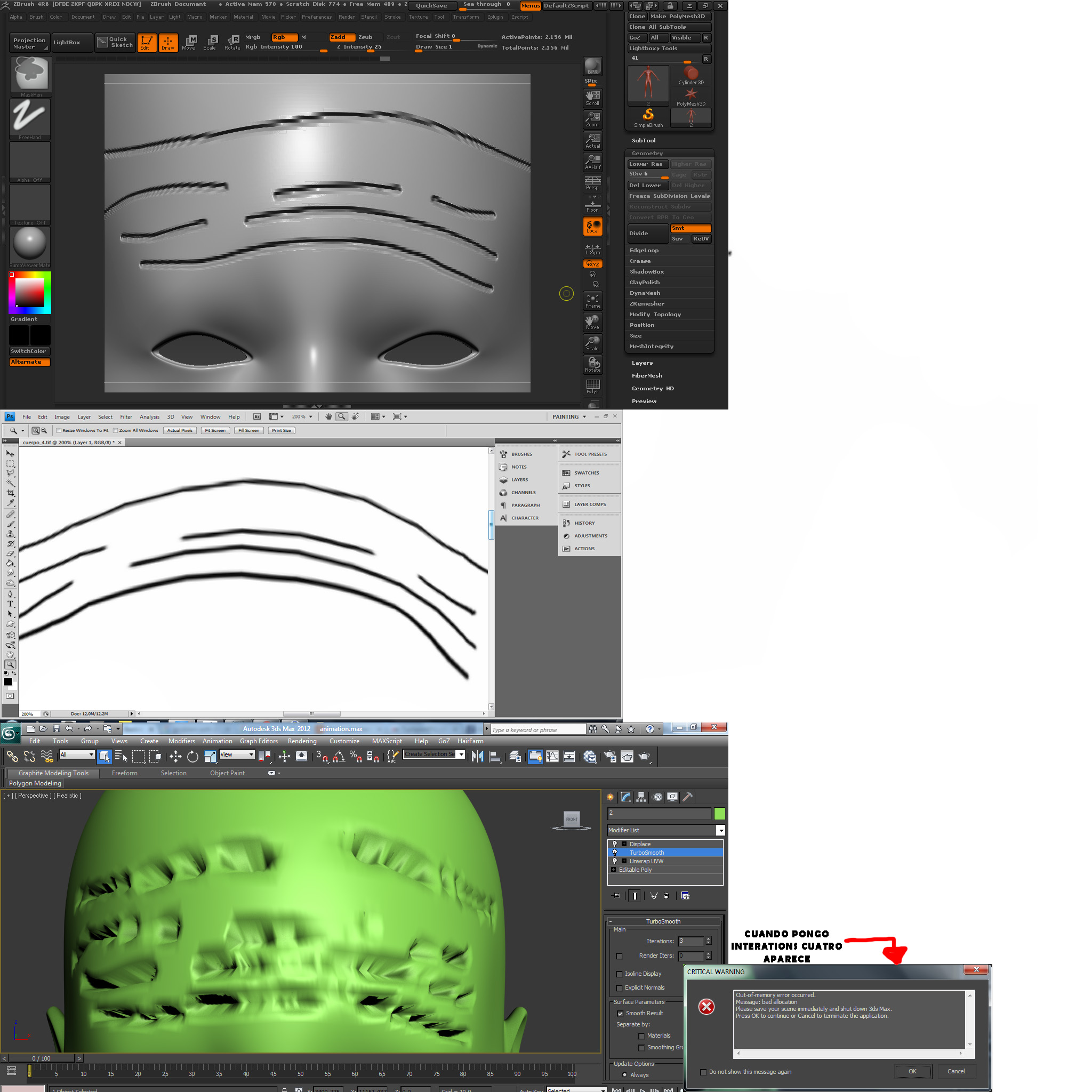Click the Divide button in Geometry
This screenshot has width=1092, height=1092.
point(648,234)
